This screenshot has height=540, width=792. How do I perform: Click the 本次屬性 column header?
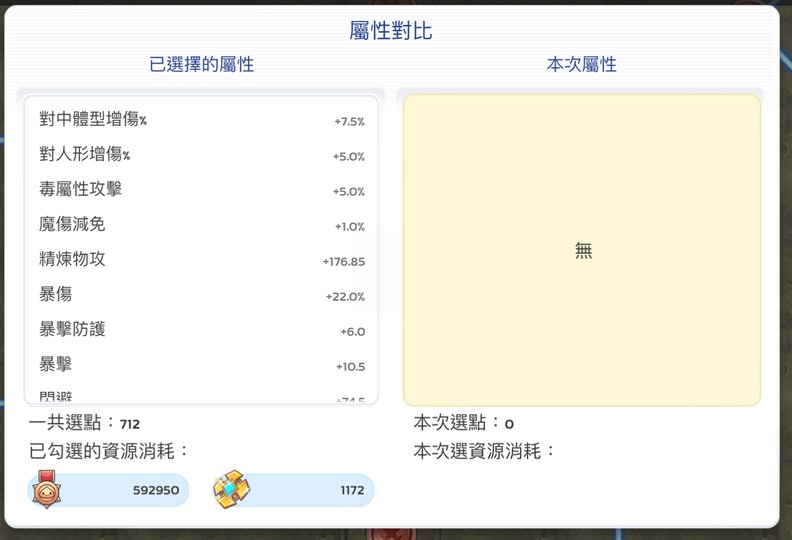point(581,65)
